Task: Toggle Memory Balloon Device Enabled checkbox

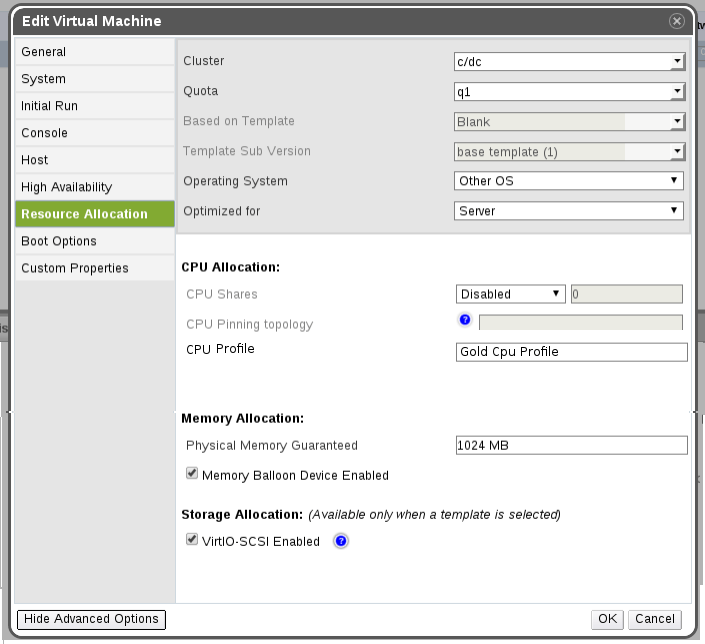Action: 192,475
